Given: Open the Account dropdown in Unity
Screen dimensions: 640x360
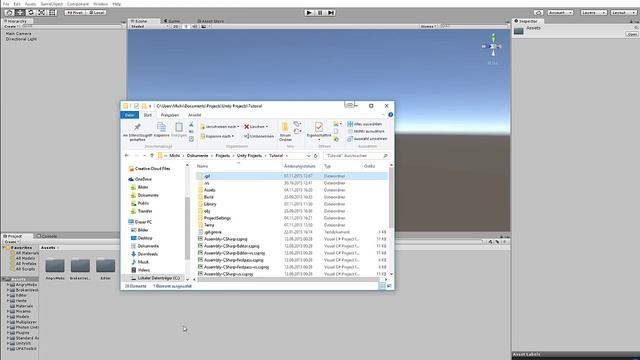Looking at the screenshot, I should (x=560, y=13).
